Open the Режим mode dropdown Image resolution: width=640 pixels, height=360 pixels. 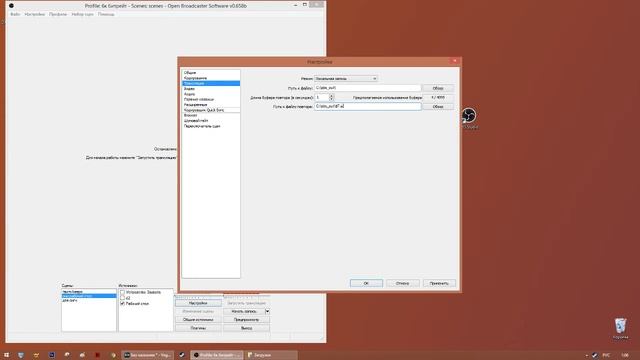346,78
